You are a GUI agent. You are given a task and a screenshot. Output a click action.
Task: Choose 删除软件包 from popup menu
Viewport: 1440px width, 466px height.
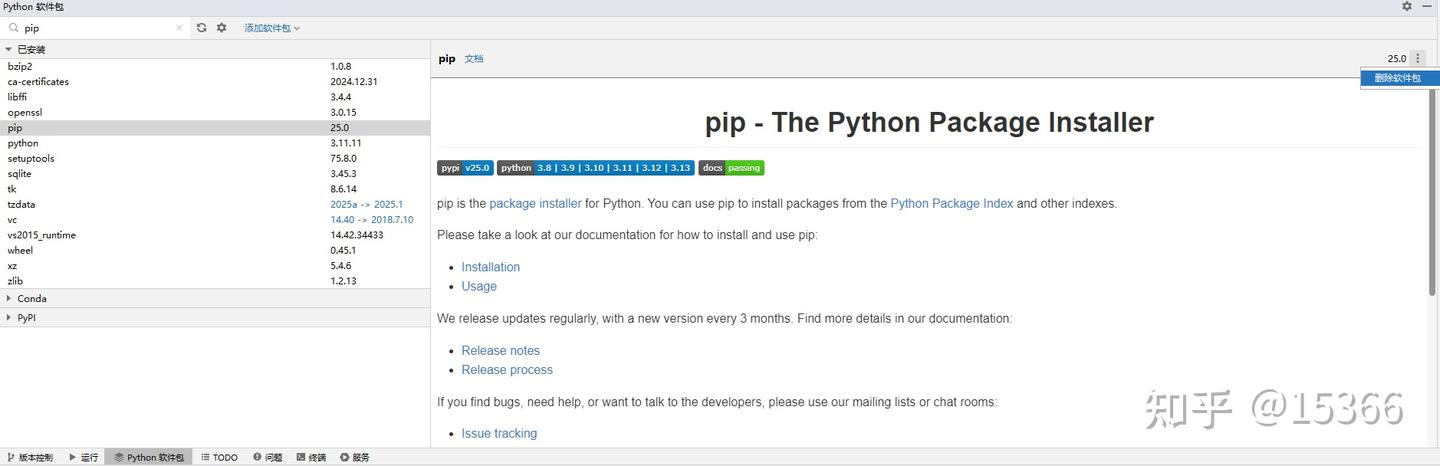point(1400,78)
